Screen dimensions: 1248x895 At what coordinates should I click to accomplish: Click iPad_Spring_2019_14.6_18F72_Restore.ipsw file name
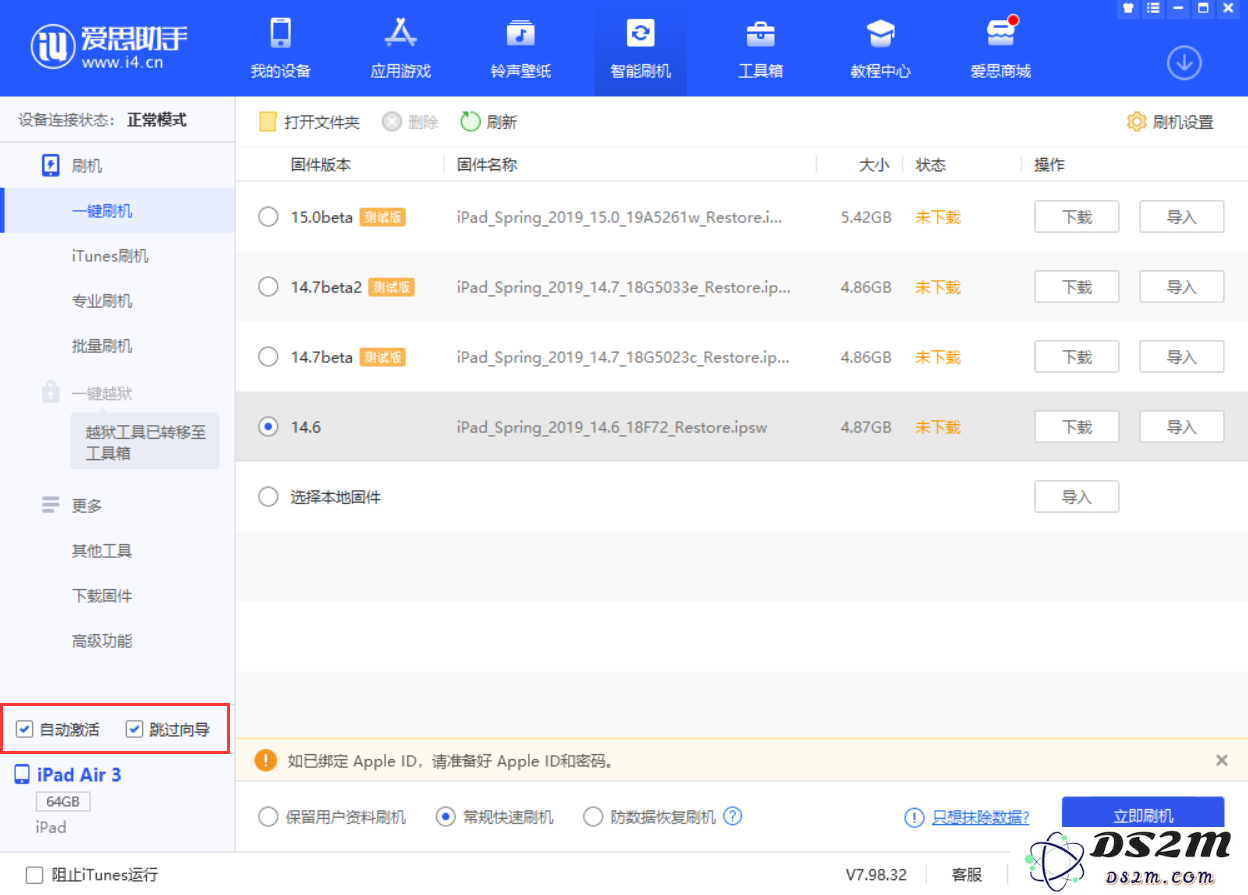tap(612, 427)
